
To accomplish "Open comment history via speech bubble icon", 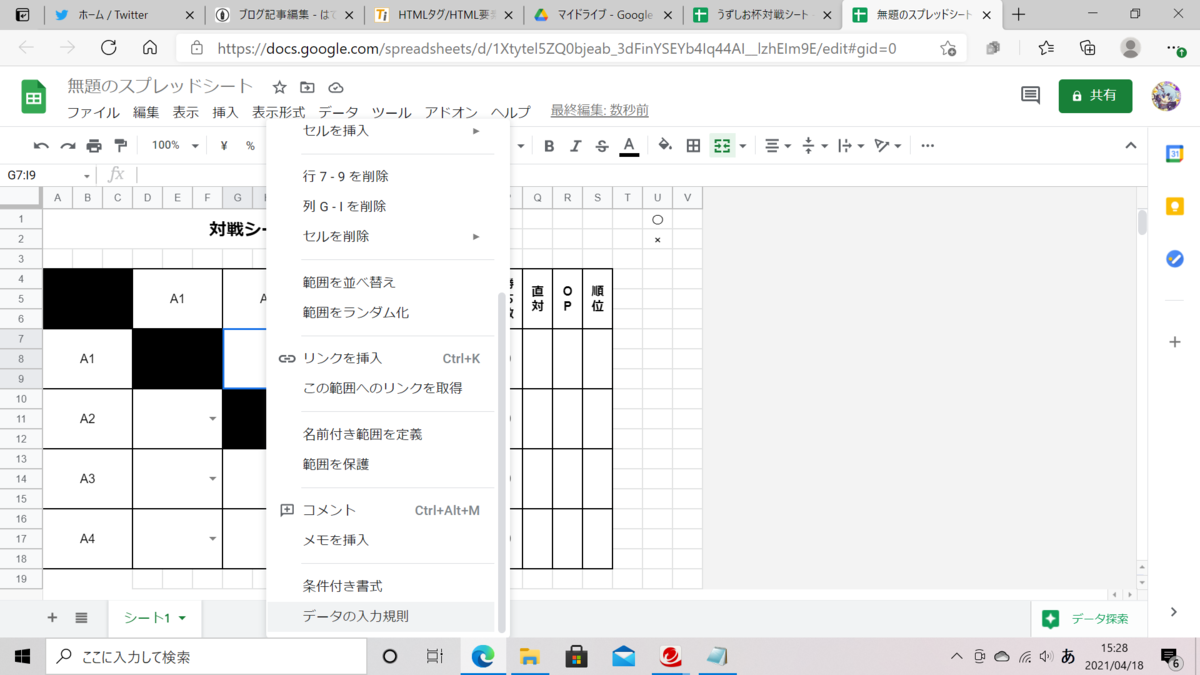I will pos(1028,93).
